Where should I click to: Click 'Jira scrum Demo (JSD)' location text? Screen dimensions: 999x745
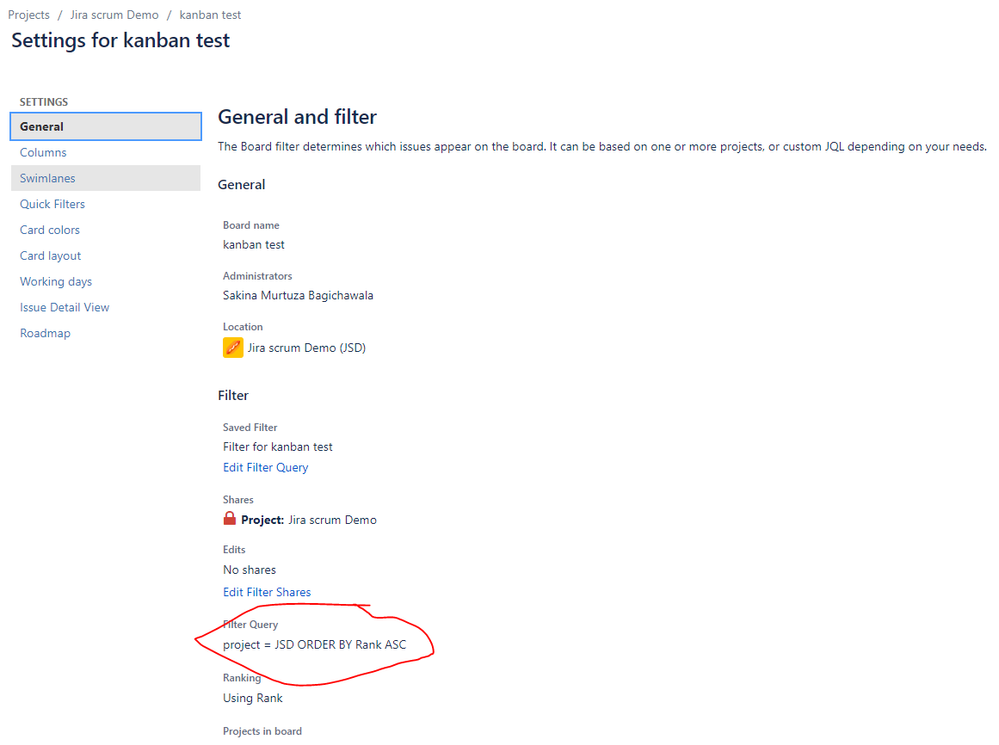(x=306, y=348)
